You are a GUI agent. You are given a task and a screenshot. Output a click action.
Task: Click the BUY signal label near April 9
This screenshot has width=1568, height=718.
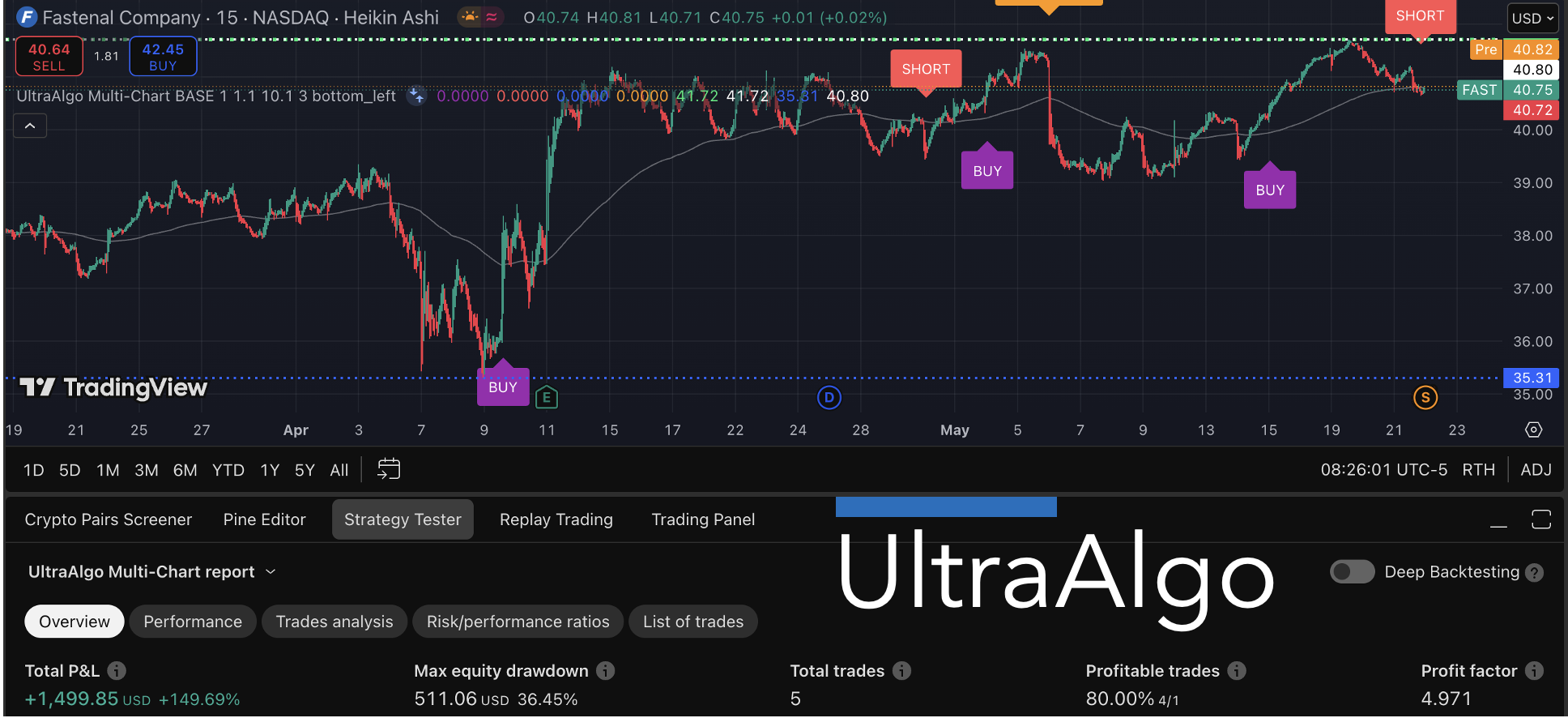(x=502, y=385)
